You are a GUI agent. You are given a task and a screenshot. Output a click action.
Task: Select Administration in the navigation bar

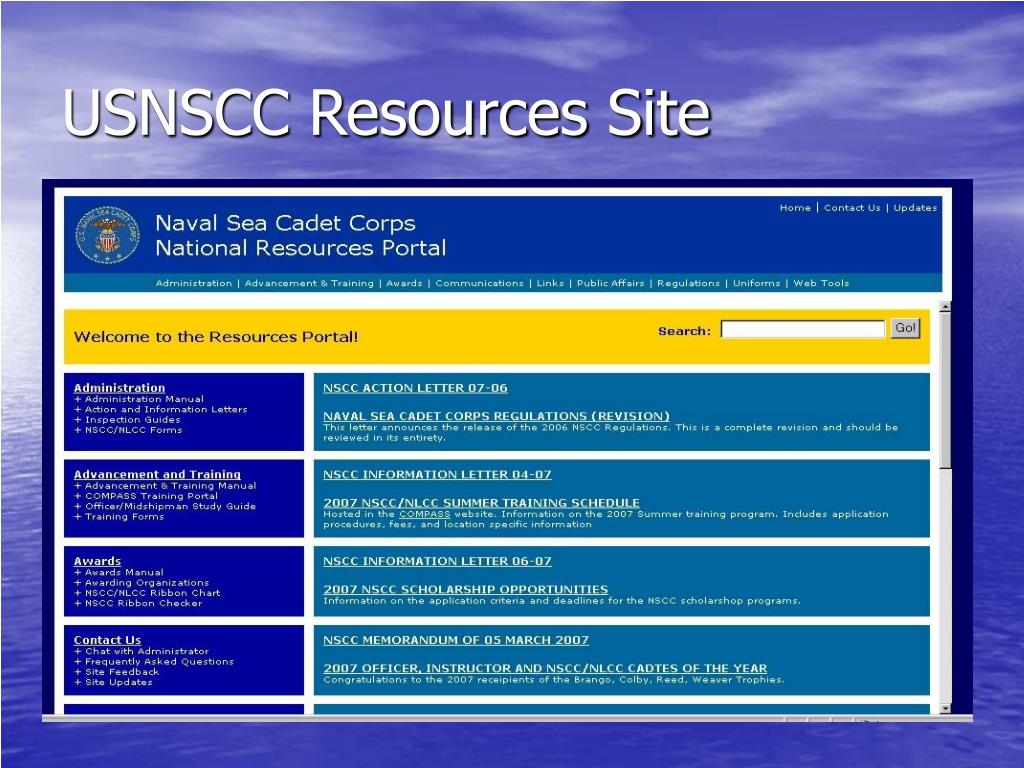193,283
